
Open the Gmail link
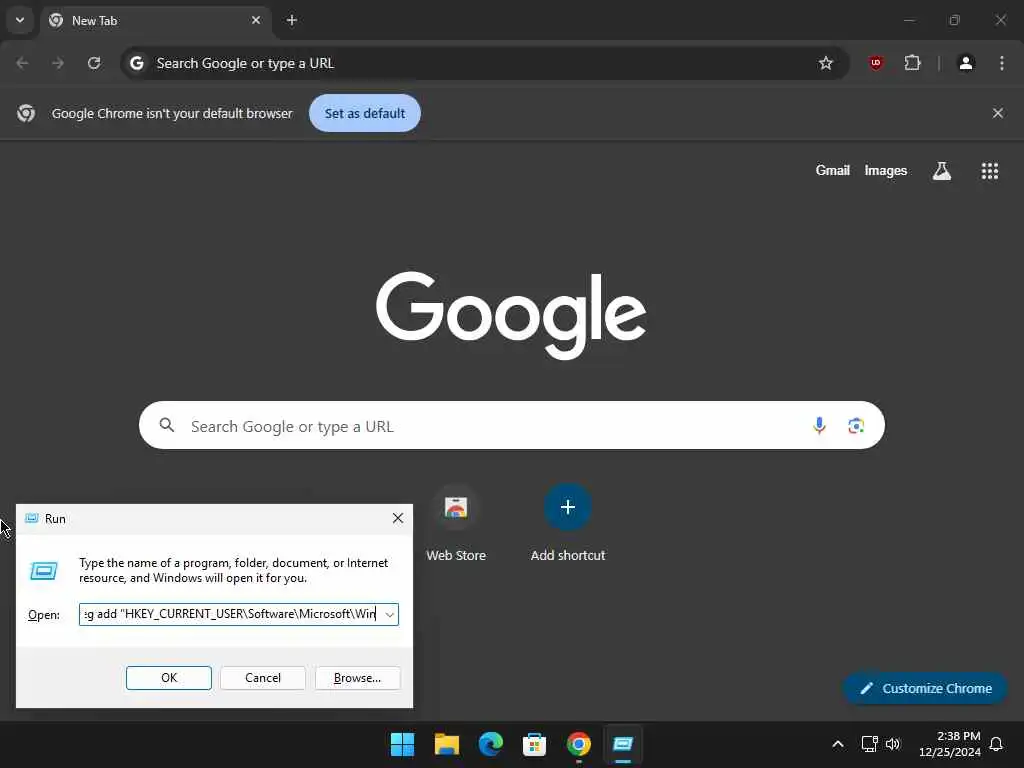832,170
